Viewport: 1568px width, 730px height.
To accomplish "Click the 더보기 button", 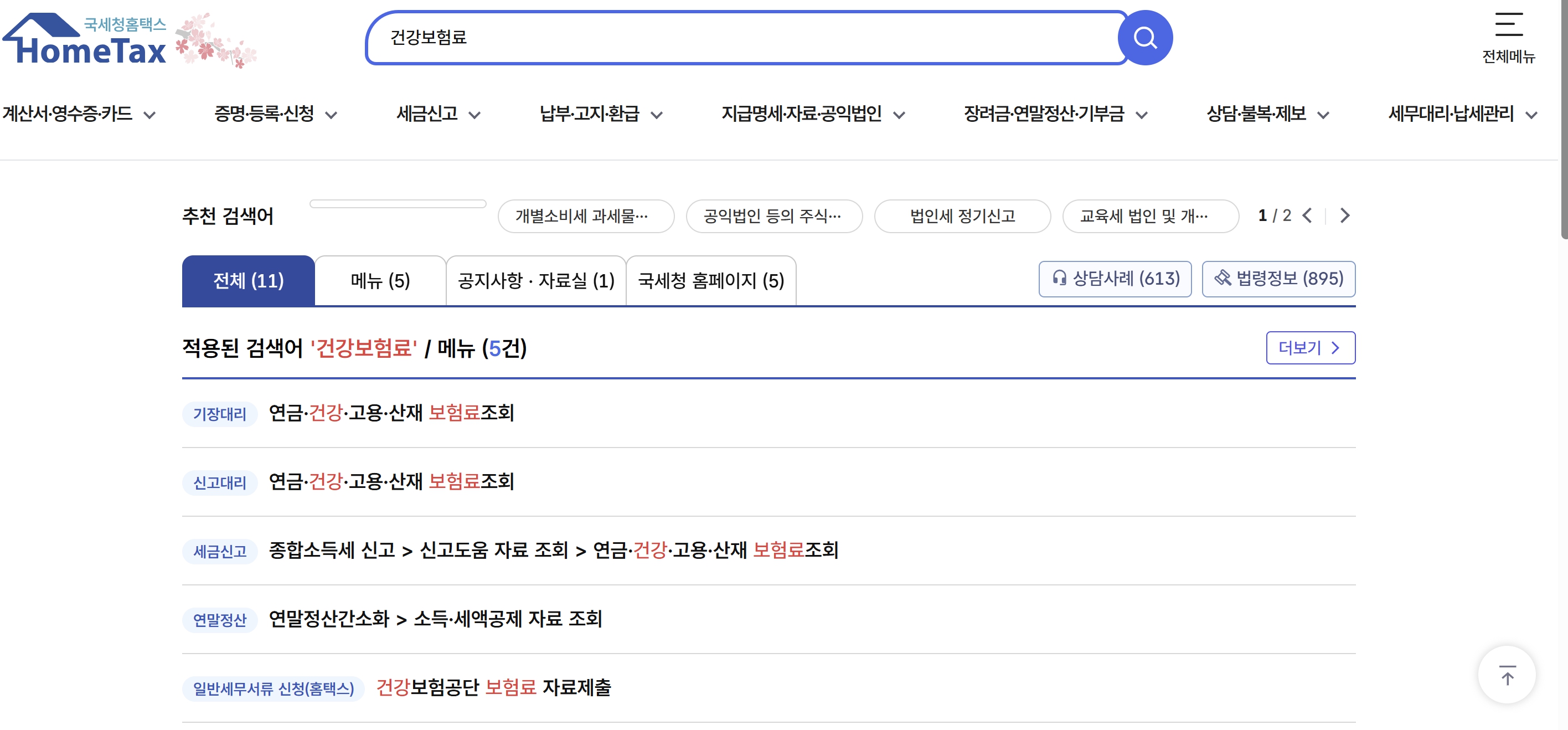I will point(1310,348).
